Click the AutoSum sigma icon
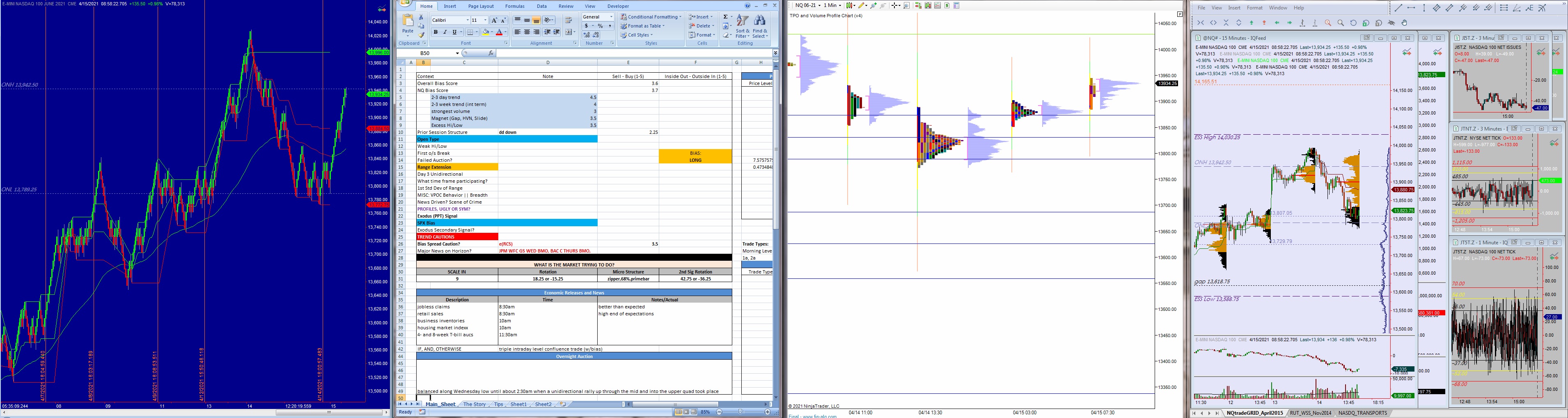This screenshot has width=1568, height=418. (726, 17)
